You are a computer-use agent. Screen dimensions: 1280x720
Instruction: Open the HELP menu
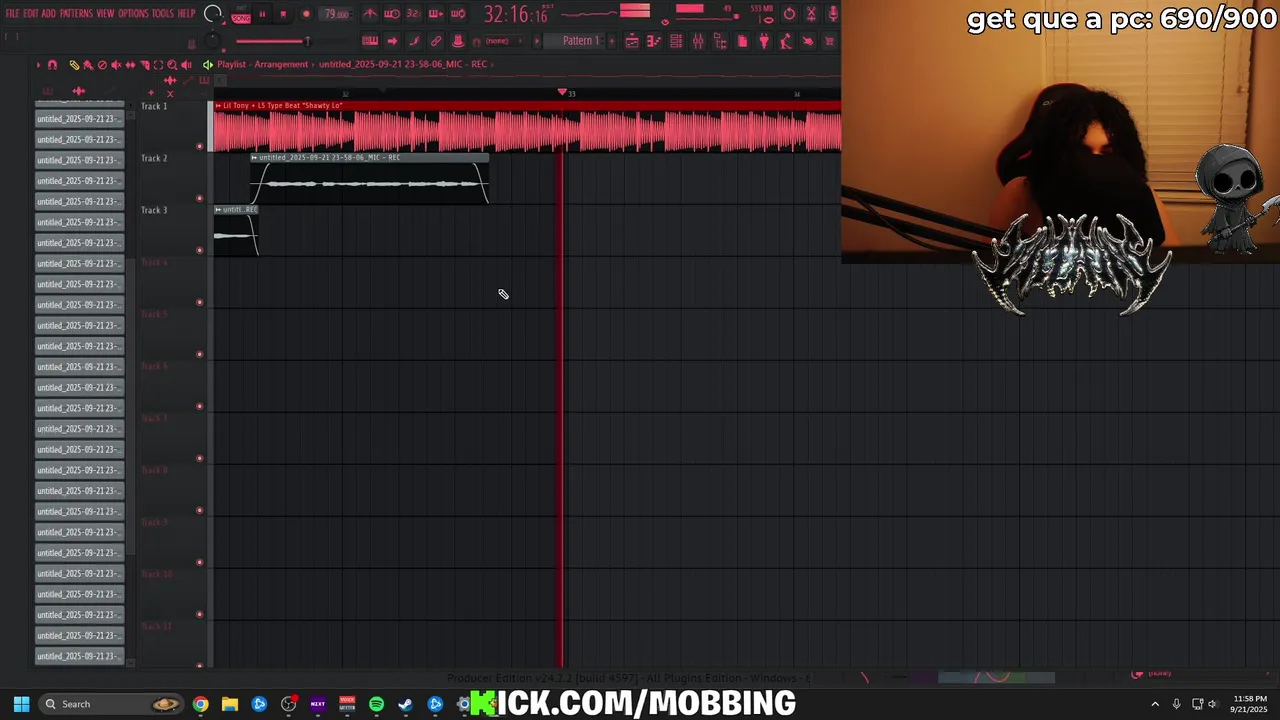click(186, 13)
